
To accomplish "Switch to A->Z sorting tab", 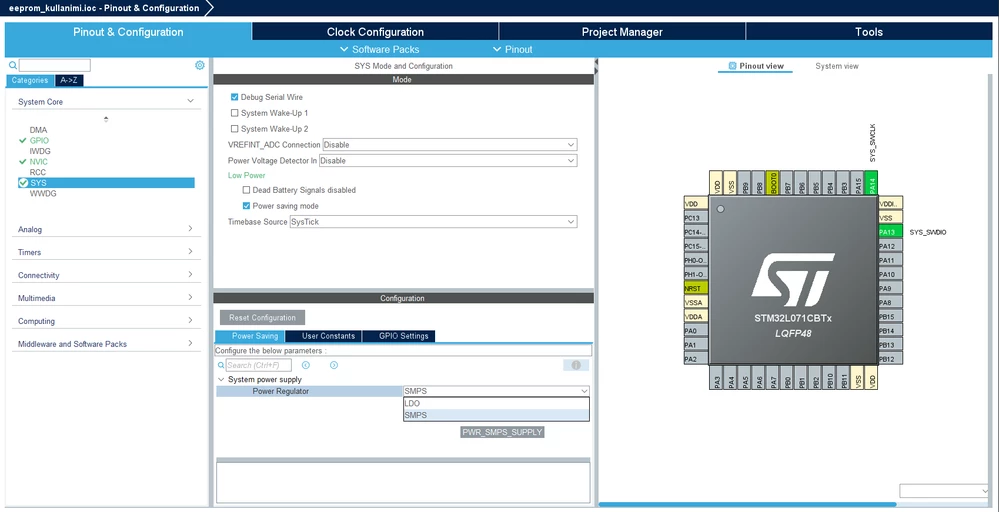I will (x=69, y=80).
